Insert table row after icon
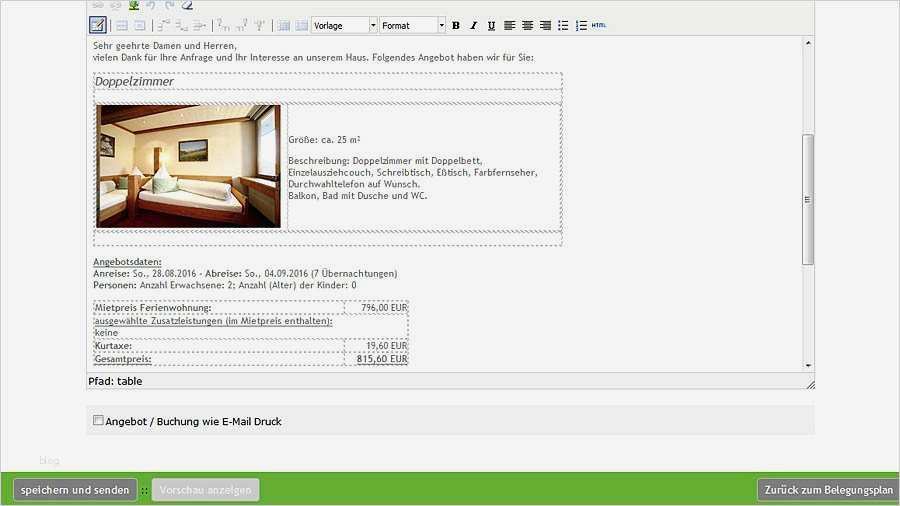This screenshot has height=506, width=900. pos(181,26)
